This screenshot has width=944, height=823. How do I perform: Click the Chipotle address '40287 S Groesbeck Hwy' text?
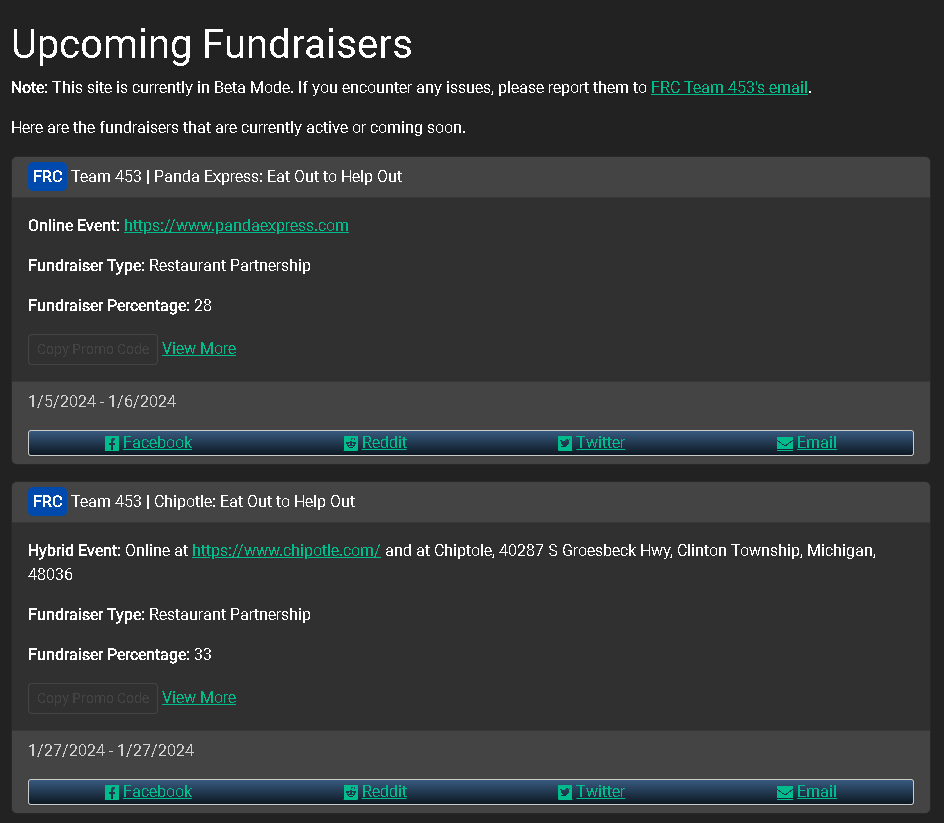585,551
